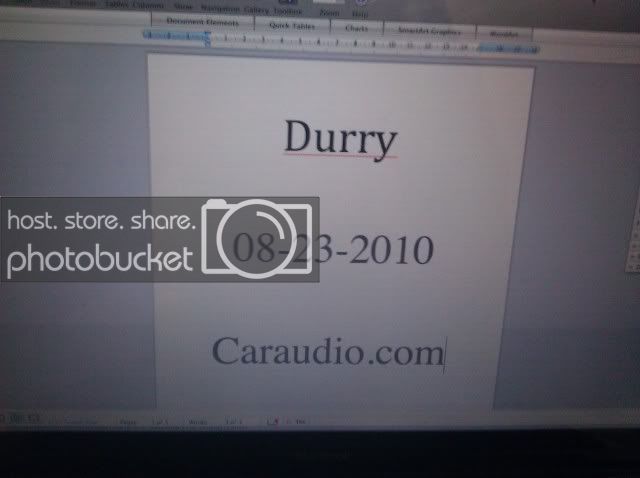Screen dimensions: 640x478
Task: Click the date text "08-23-2010"
Action: tap(333, 249)
